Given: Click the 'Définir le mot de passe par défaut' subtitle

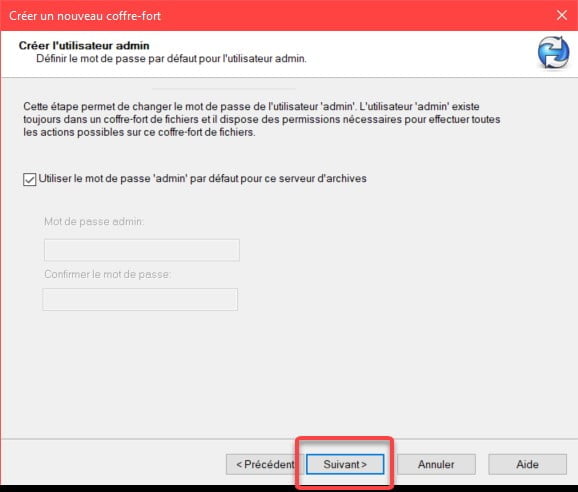Looking at the screenshot, I should coord(171,59).
